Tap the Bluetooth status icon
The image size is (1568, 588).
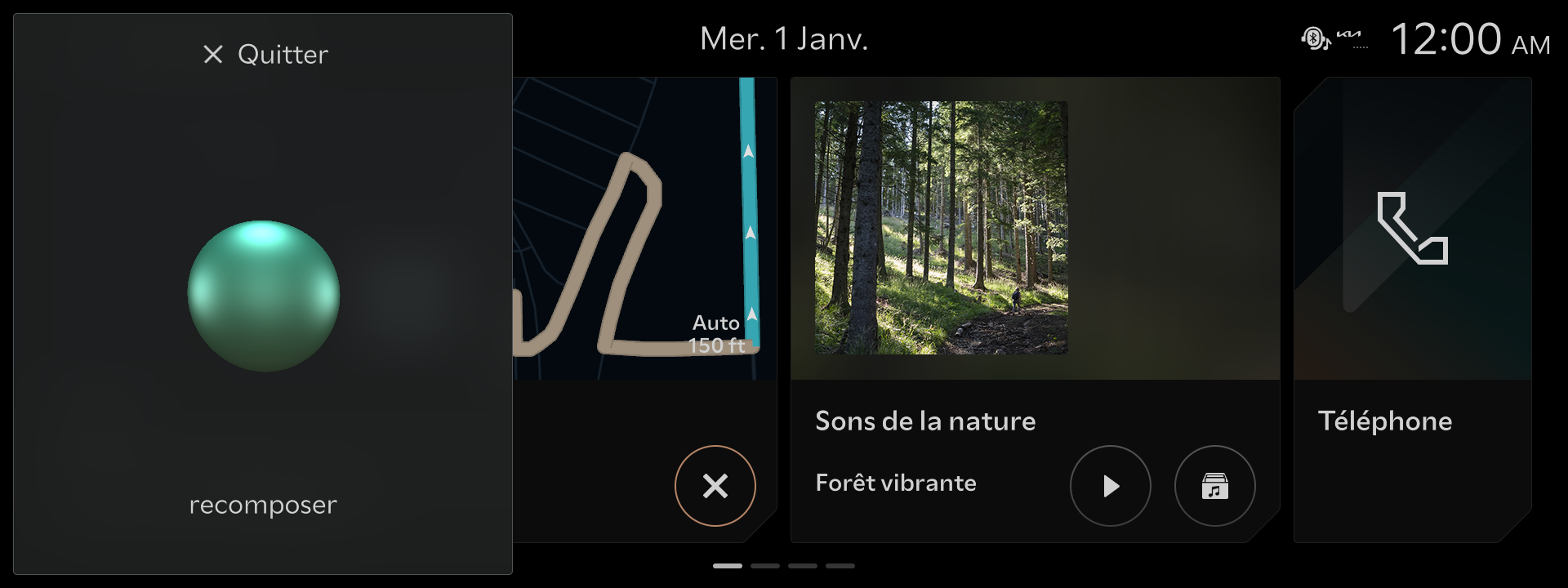(1315, 38)
